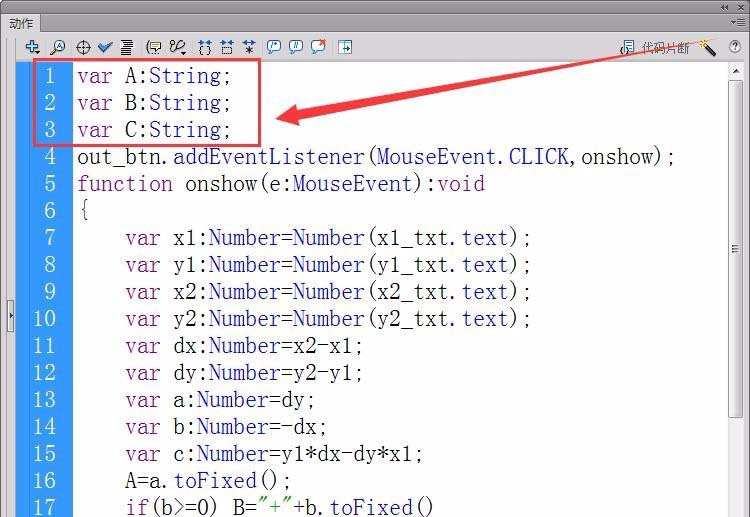750x517 pixels.
Task: Click 'var A:String;' on line 1
Action: [154, 76]
